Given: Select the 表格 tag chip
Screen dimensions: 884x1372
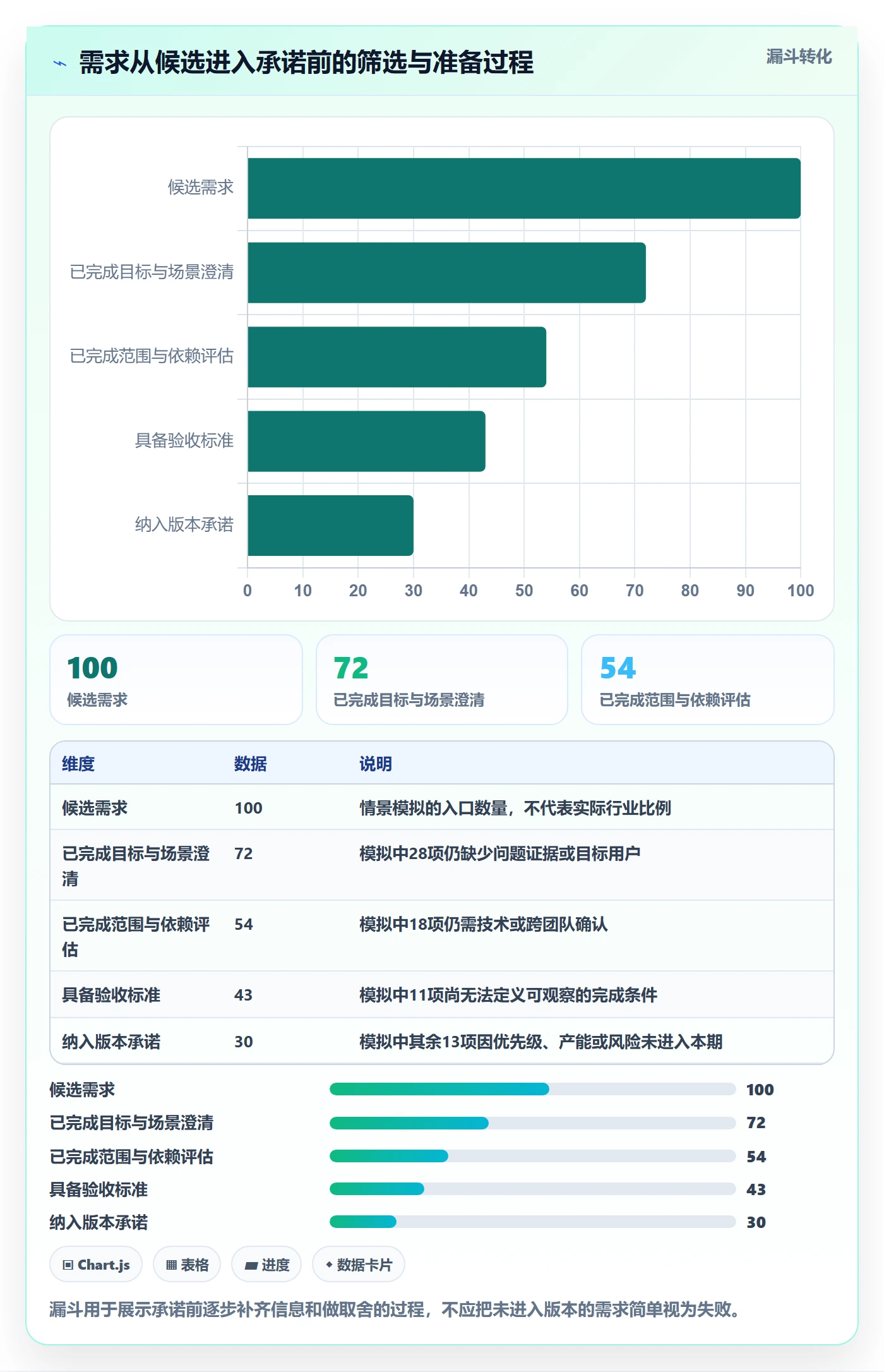Looking at the screenshot, I should 187,1265.
